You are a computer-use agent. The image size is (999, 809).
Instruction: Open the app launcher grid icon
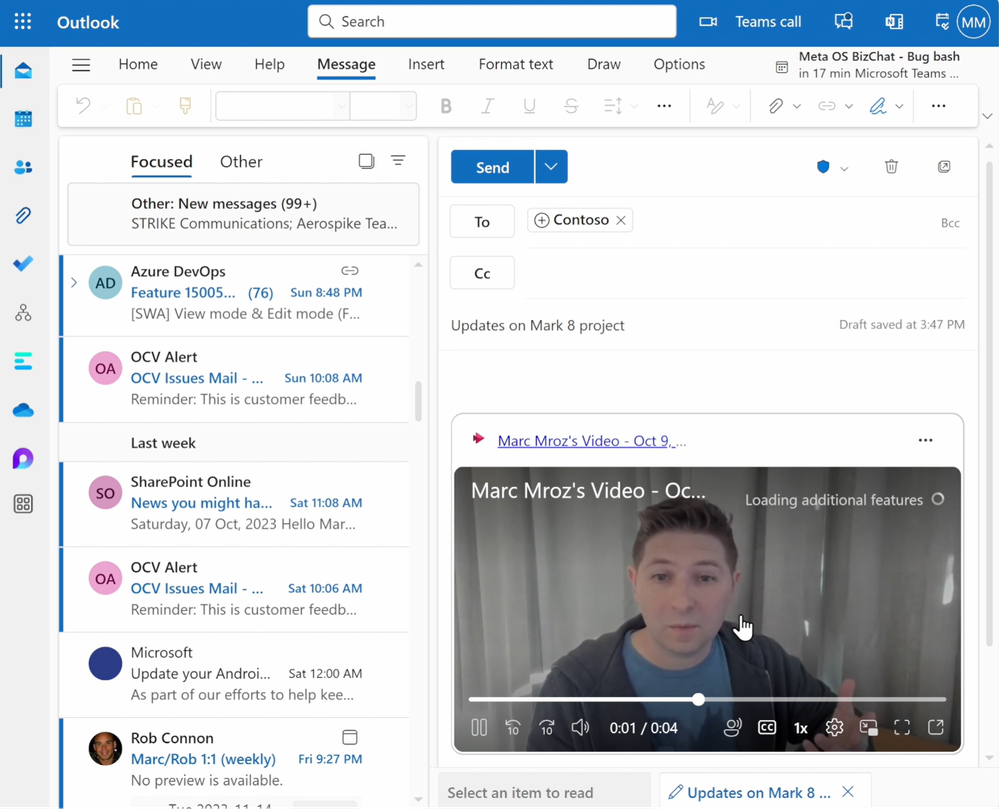click(23, 22)
